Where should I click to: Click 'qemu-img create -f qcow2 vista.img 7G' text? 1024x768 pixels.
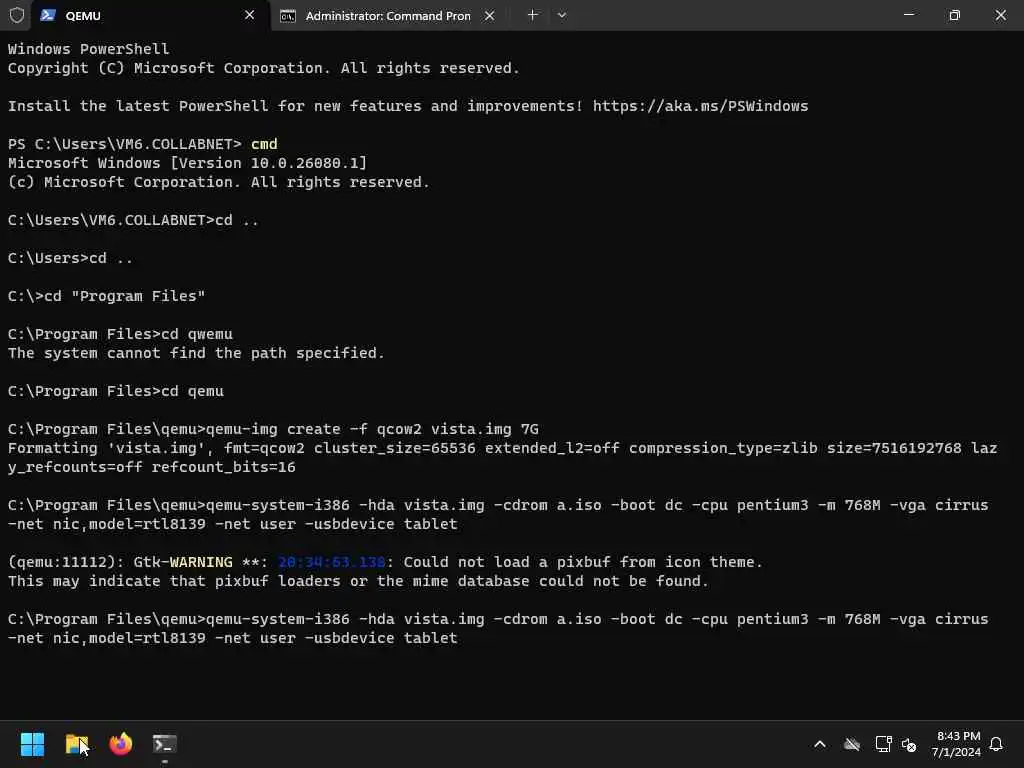[372, 429]
